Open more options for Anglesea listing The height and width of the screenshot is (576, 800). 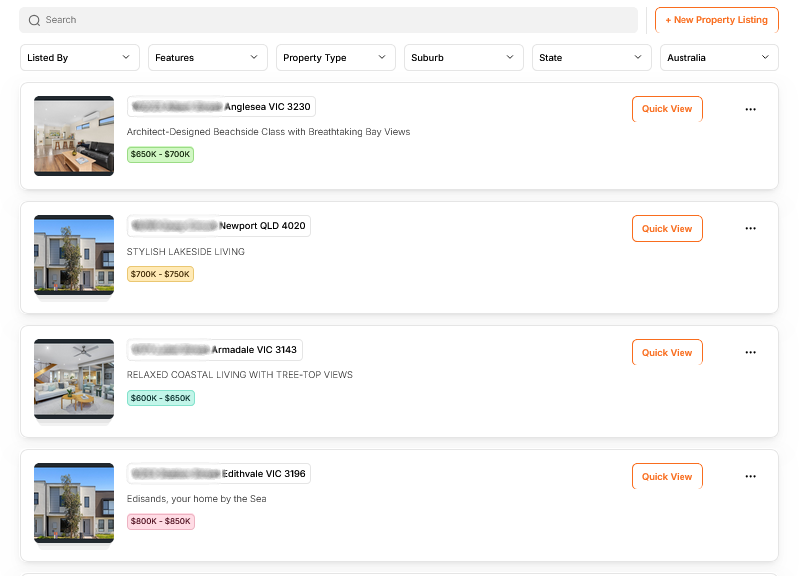click(750, 109)
